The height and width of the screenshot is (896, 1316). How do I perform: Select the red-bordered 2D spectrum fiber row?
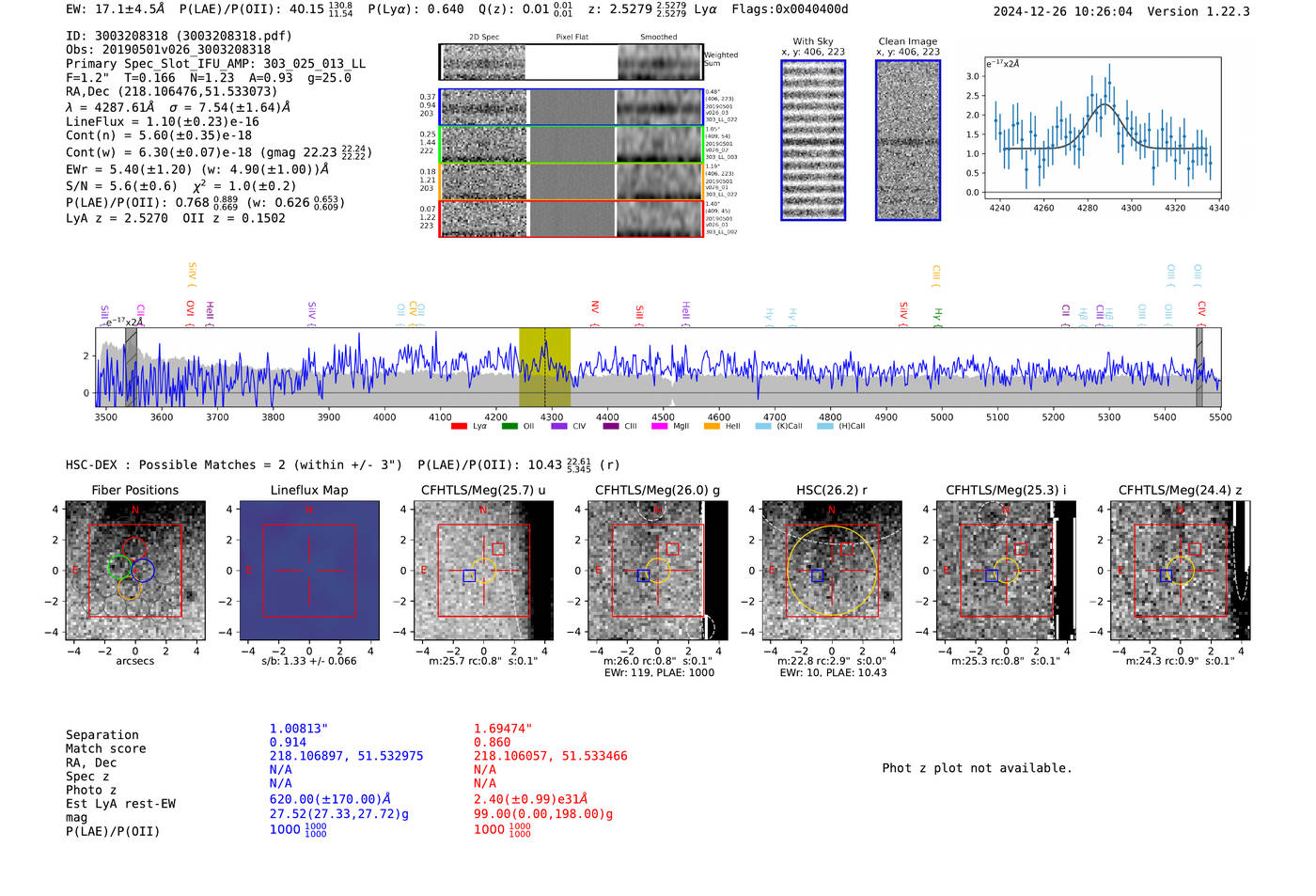[571, 218]
